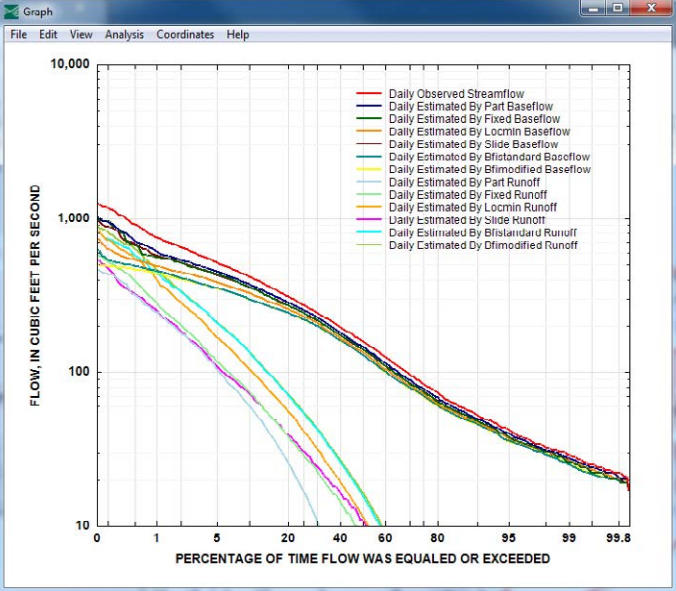
Task: Select the Daily Estimated By Fixed Baseflow label
Action: [472, 119]
